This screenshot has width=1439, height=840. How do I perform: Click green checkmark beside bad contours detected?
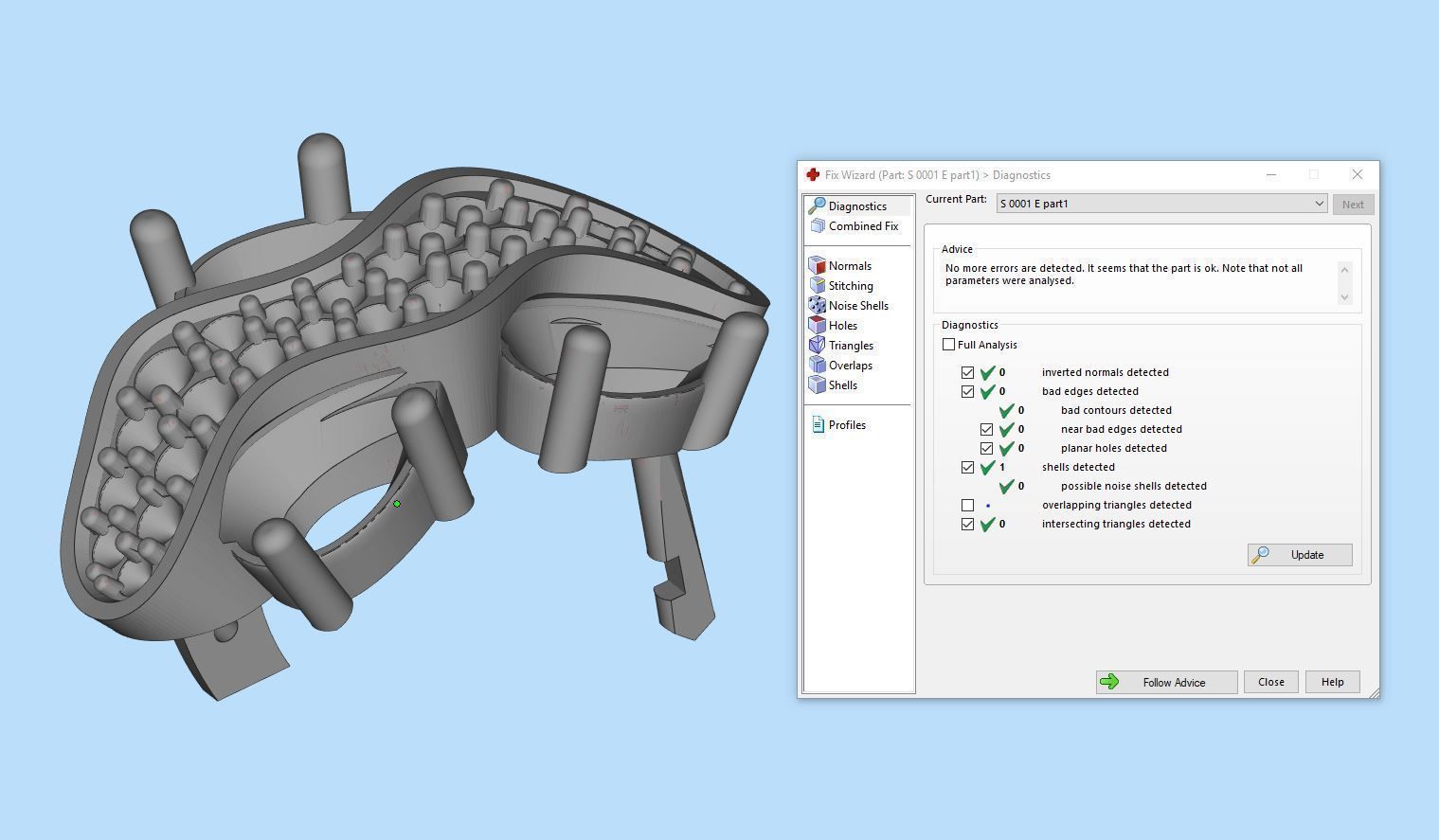click(x=1006, y=410)
